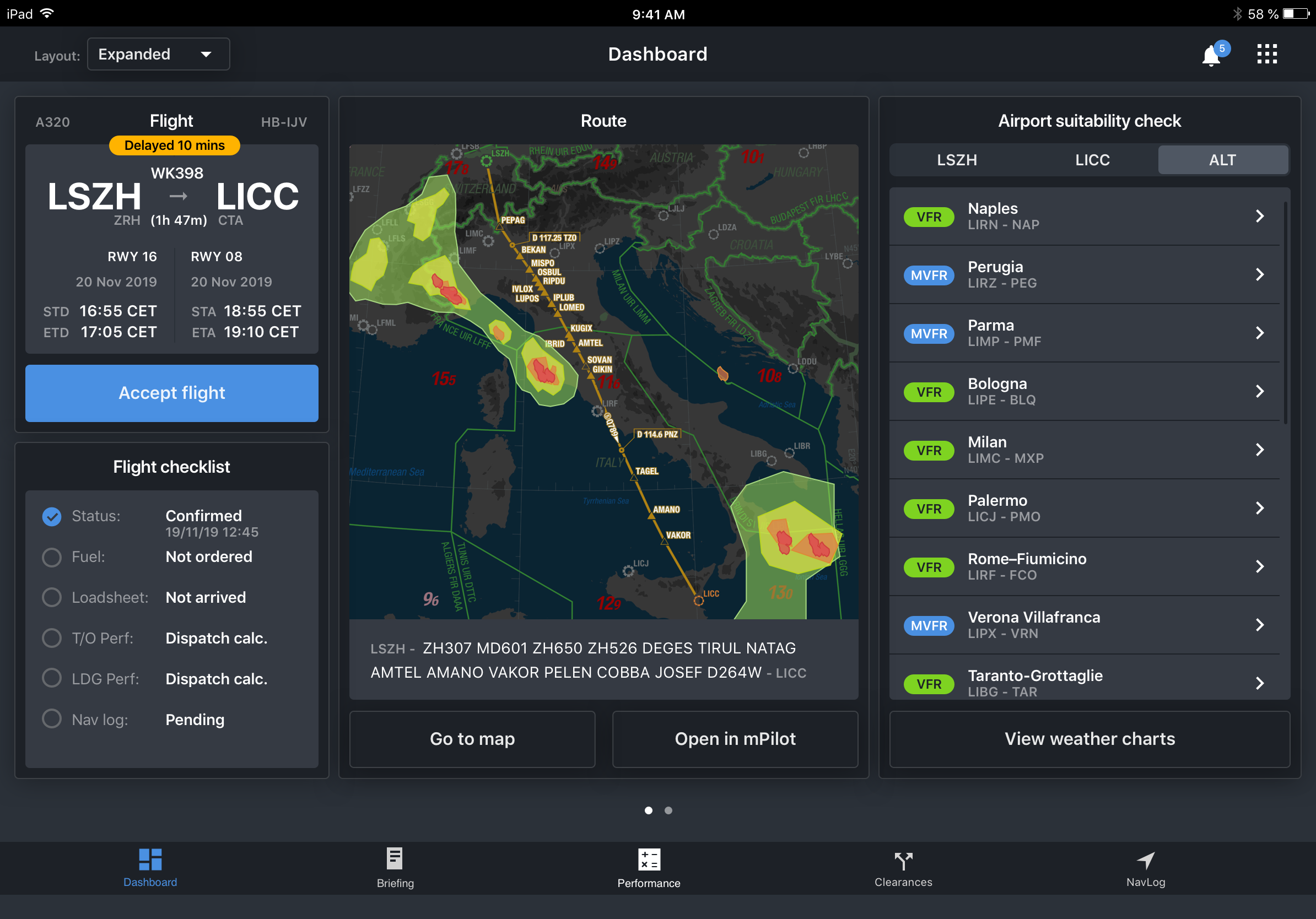Image resolution: width=1316 pixels, height=919 pixels.
Task: Expand the Naples LIRN airport row
Action: [x=1085, y=217]
